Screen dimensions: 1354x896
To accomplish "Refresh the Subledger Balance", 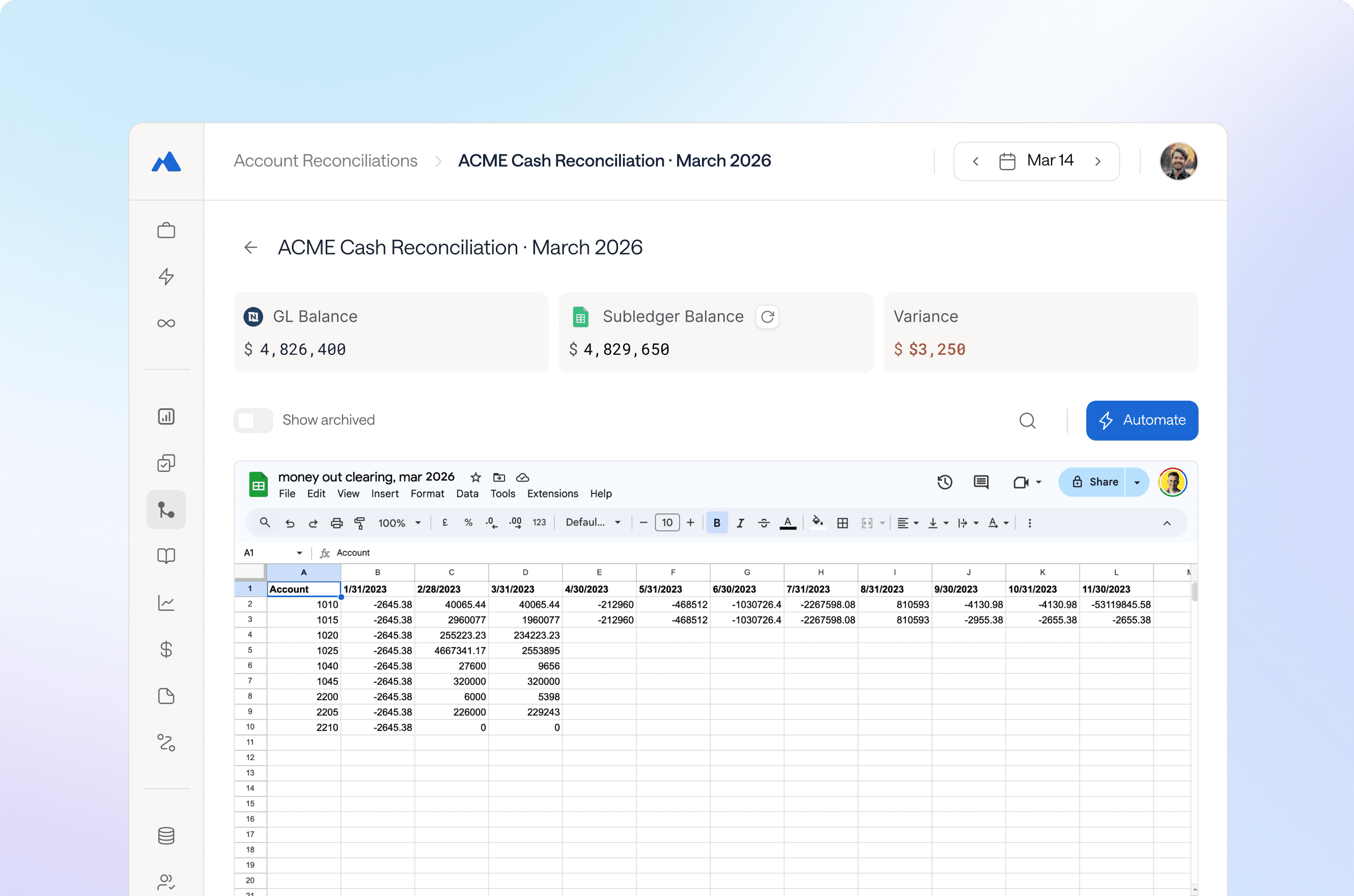I will point(767,317).
